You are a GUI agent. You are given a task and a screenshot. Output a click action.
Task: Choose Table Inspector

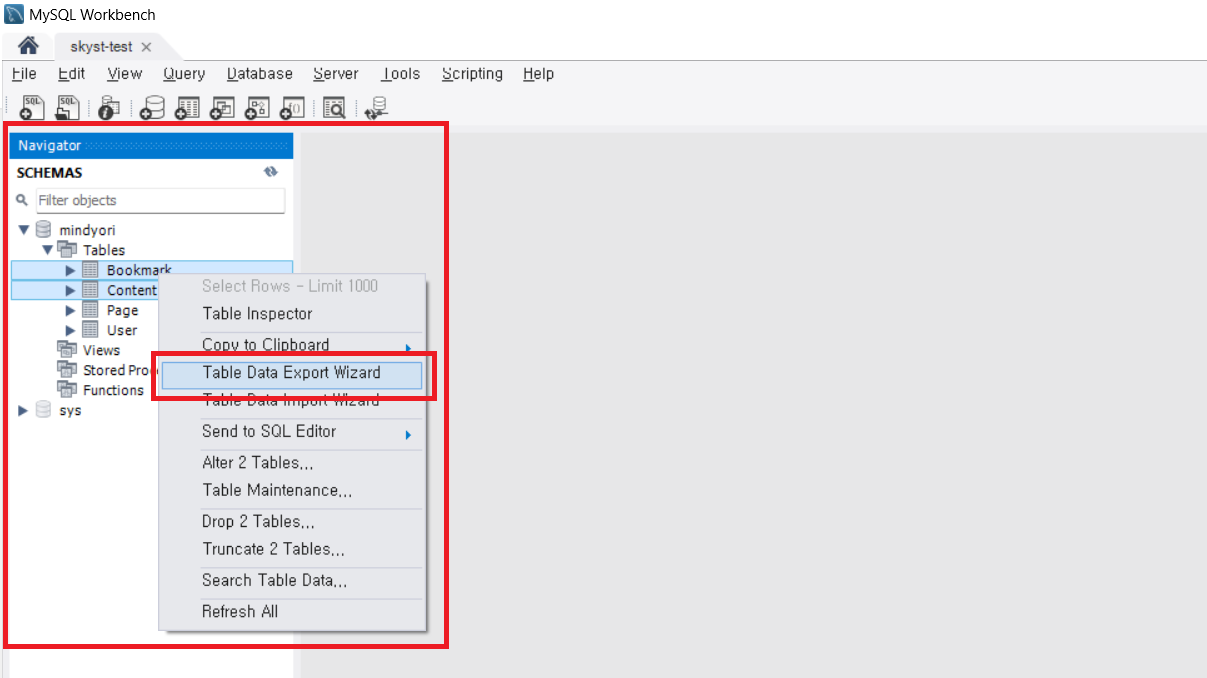(257, 313)
